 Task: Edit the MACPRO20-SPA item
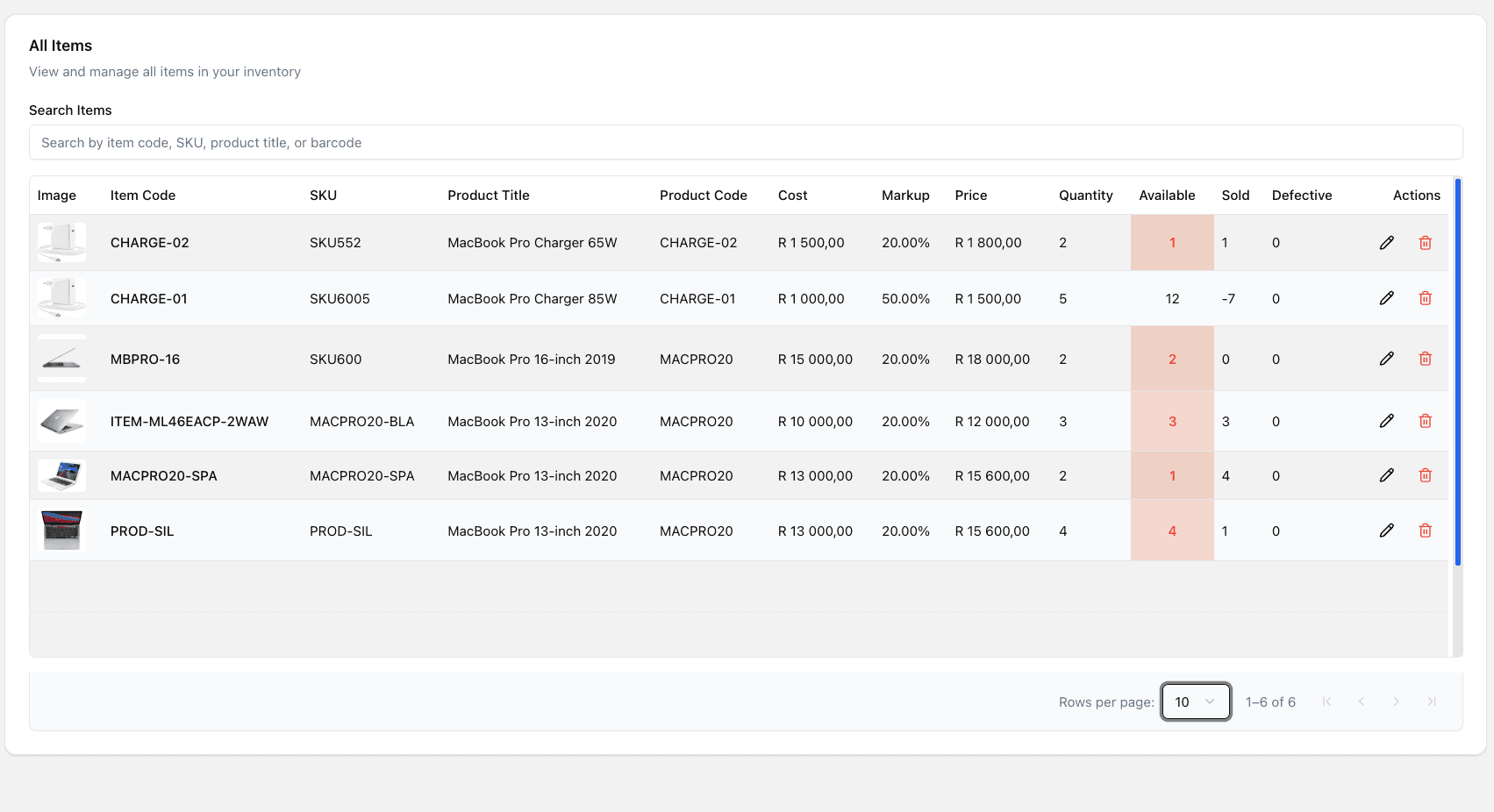tap(1387, 475)
